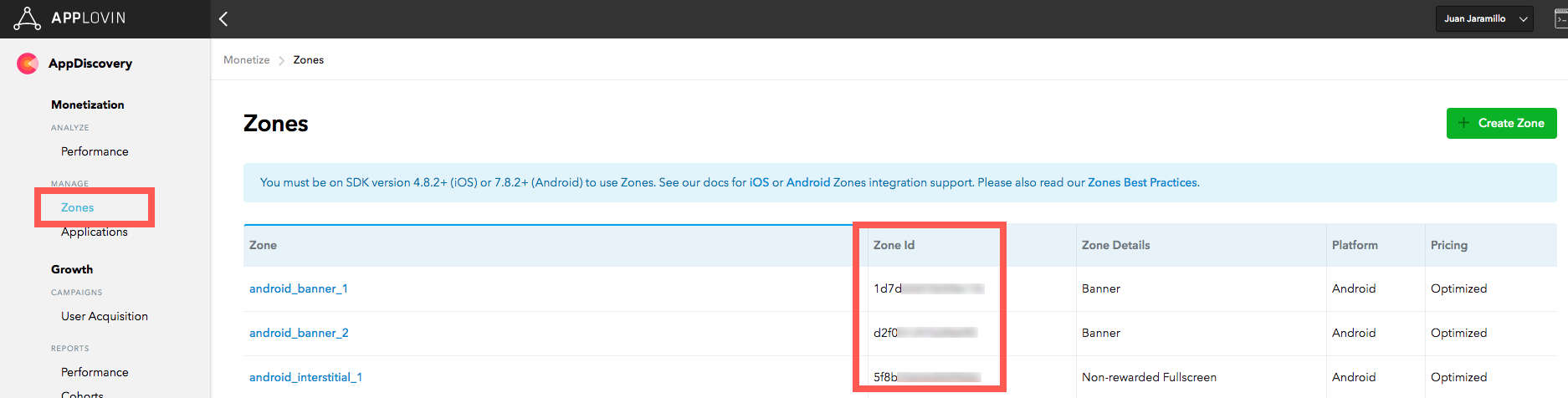Collapse the sidebar with the back chevron
The image size is (1568, 398).
pyautogui.click(x=223, y=18)
